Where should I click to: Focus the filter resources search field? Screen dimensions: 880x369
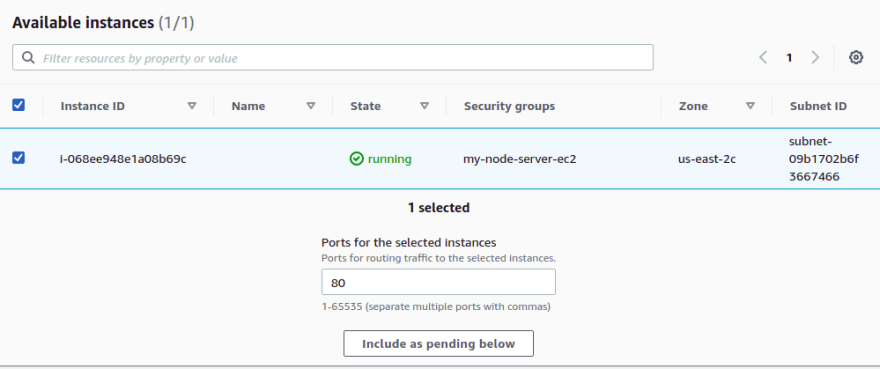[x=333, y=57]
